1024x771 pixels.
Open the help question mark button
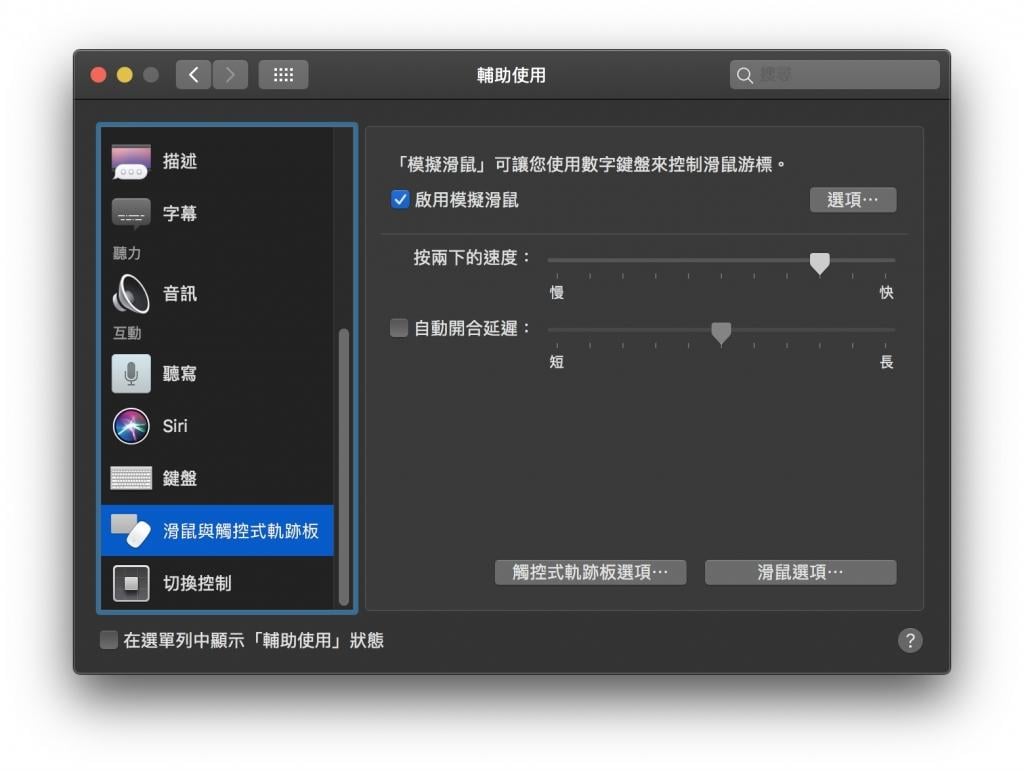pos(910,640)
